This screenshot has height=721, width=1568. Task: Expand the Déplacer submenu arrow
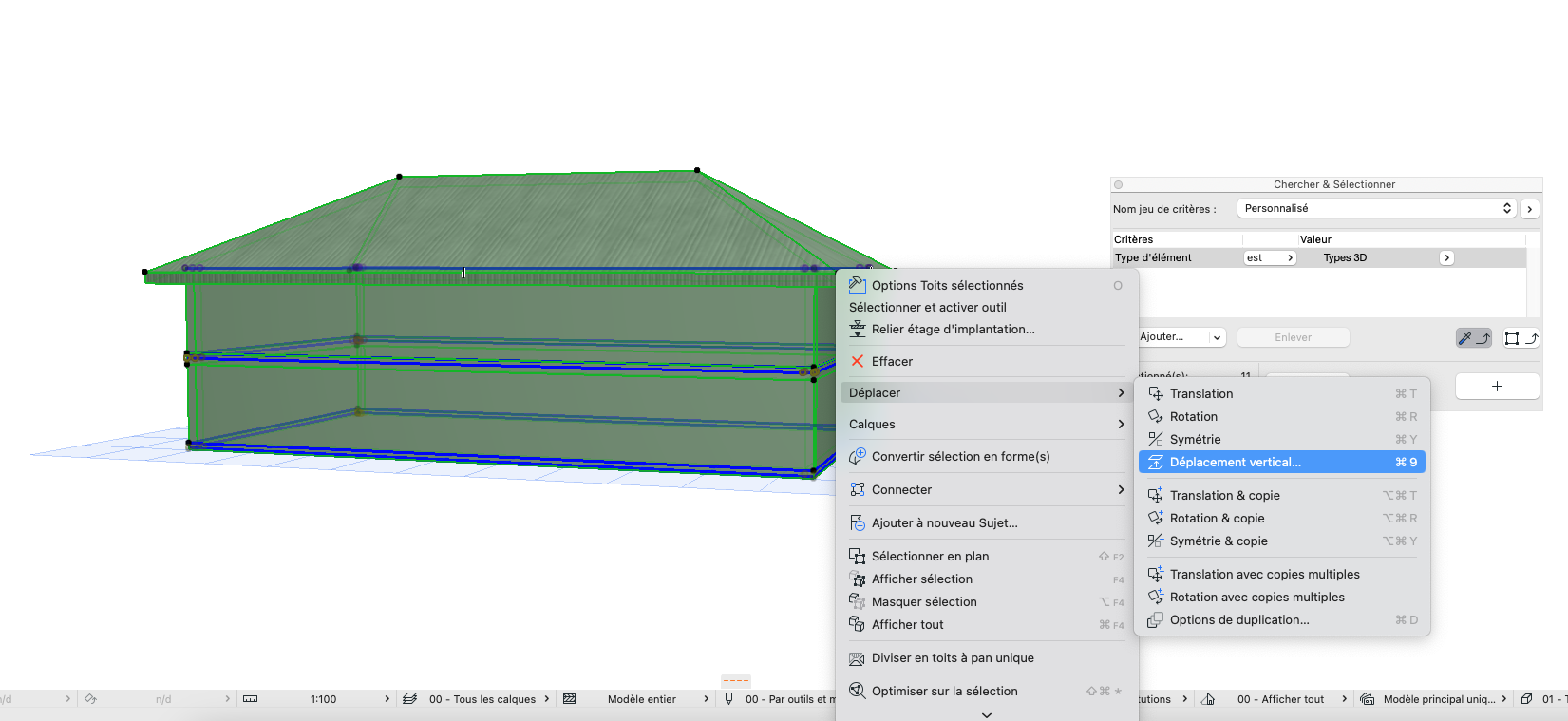pos(1121,392)
